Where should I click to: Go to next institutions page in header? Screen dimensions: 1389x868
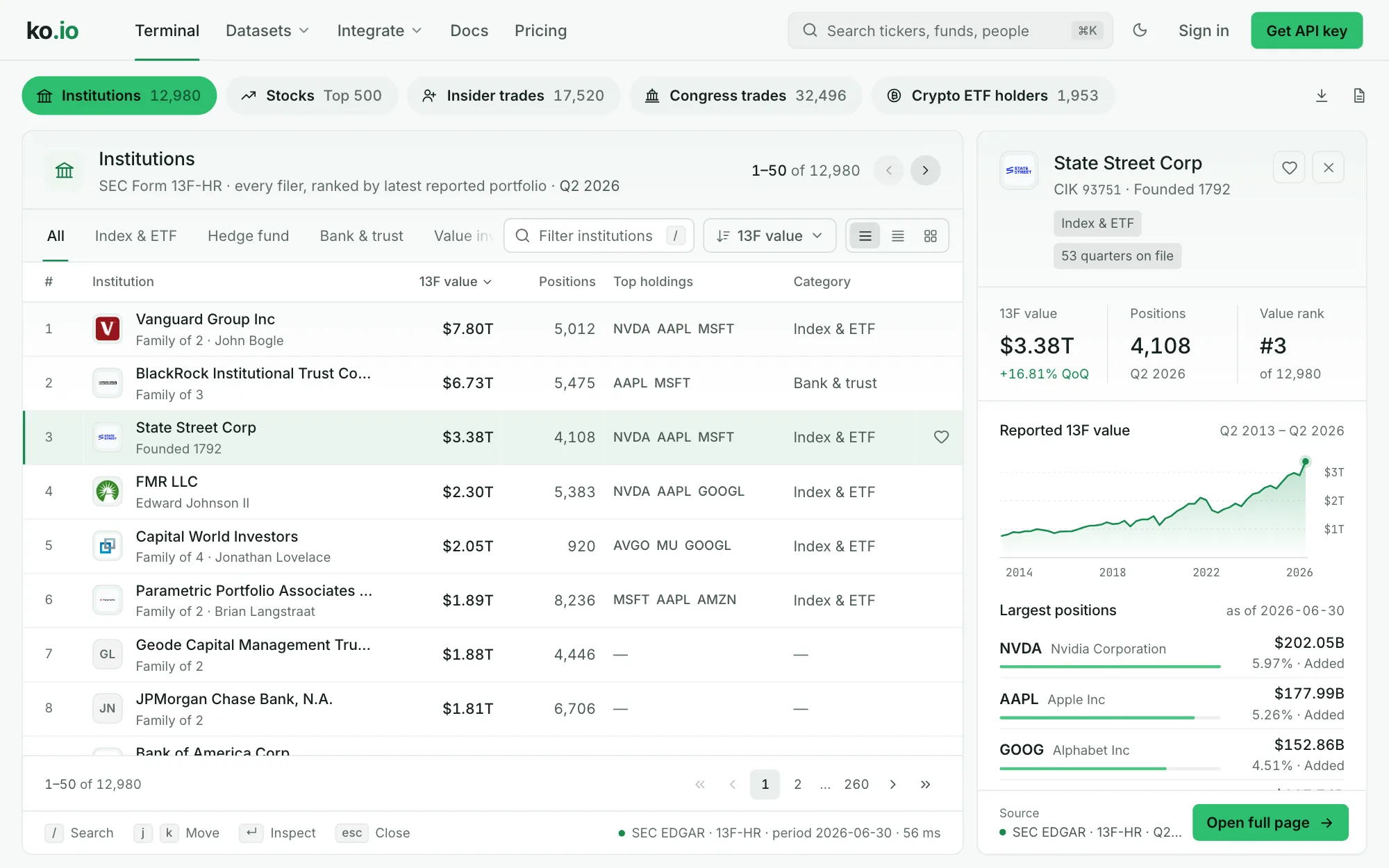925,170
